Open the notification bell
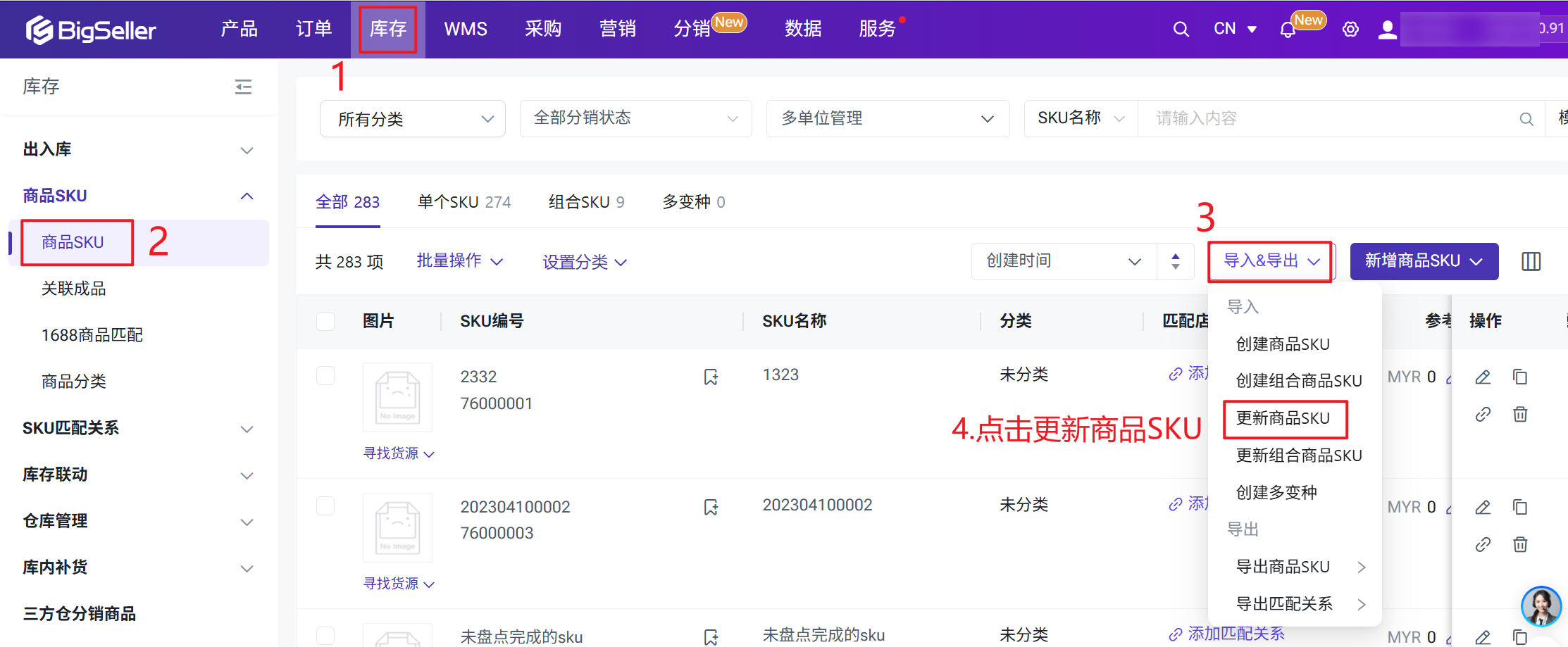This screenshot has width=1568, height=647. click(x=1287, y=30)
